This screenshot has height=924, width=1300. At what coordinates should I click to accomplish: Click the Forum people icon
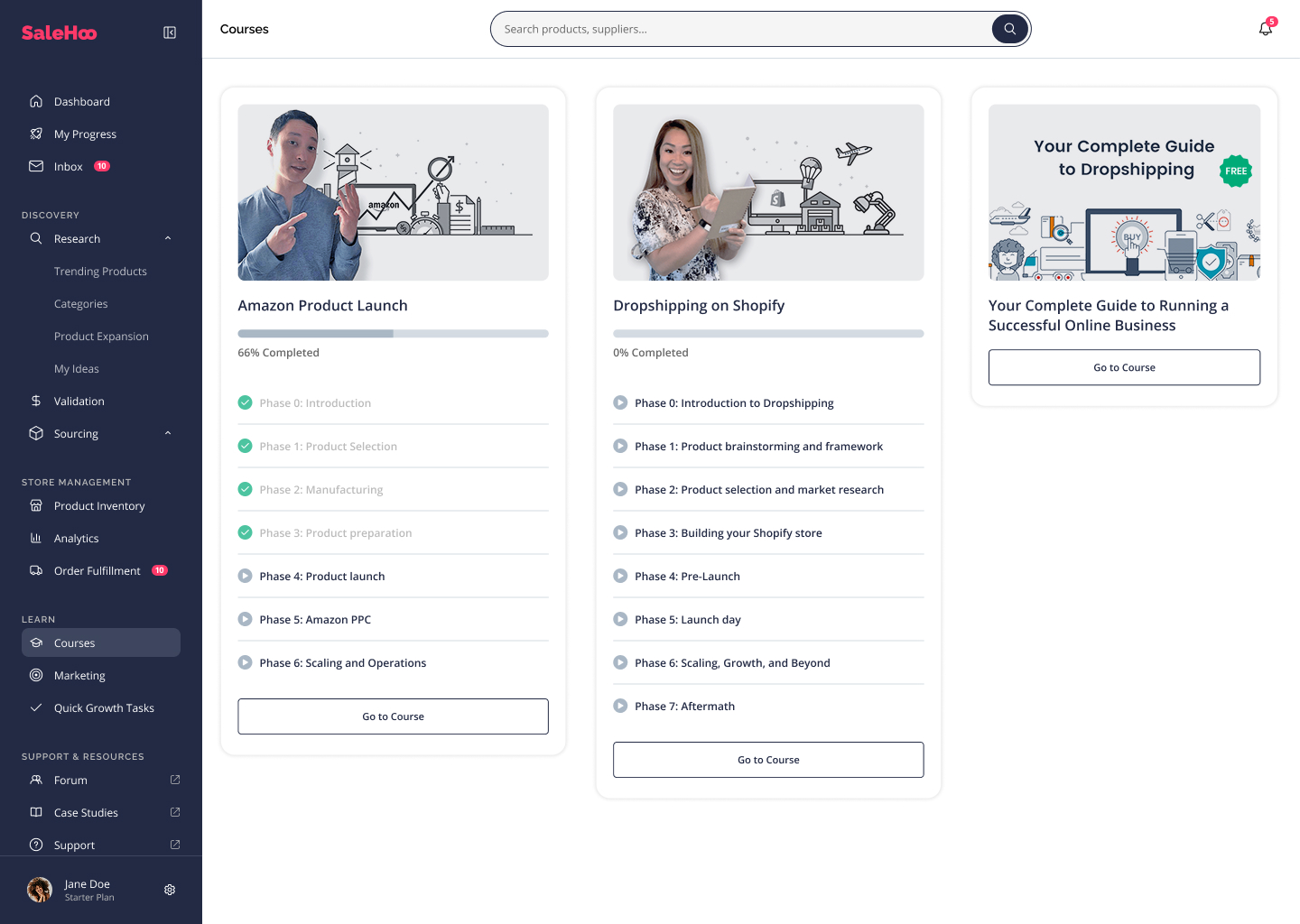pos(36,780)
